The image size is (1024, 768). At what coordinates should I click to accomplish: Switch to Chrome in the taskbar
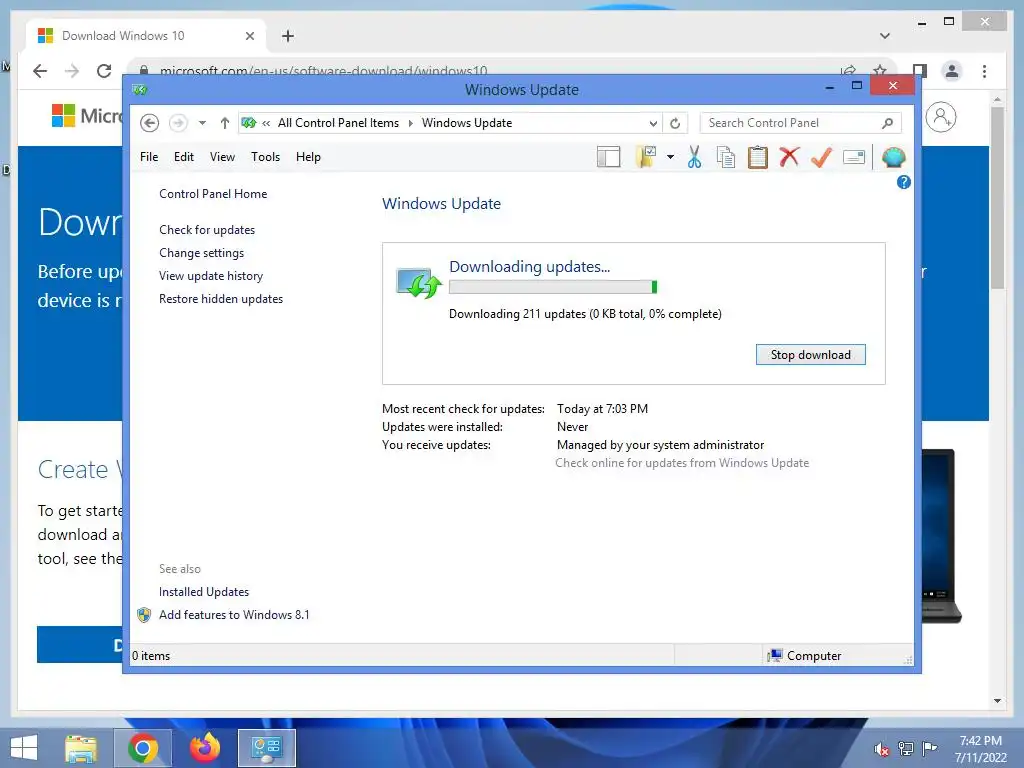point(142,748)
